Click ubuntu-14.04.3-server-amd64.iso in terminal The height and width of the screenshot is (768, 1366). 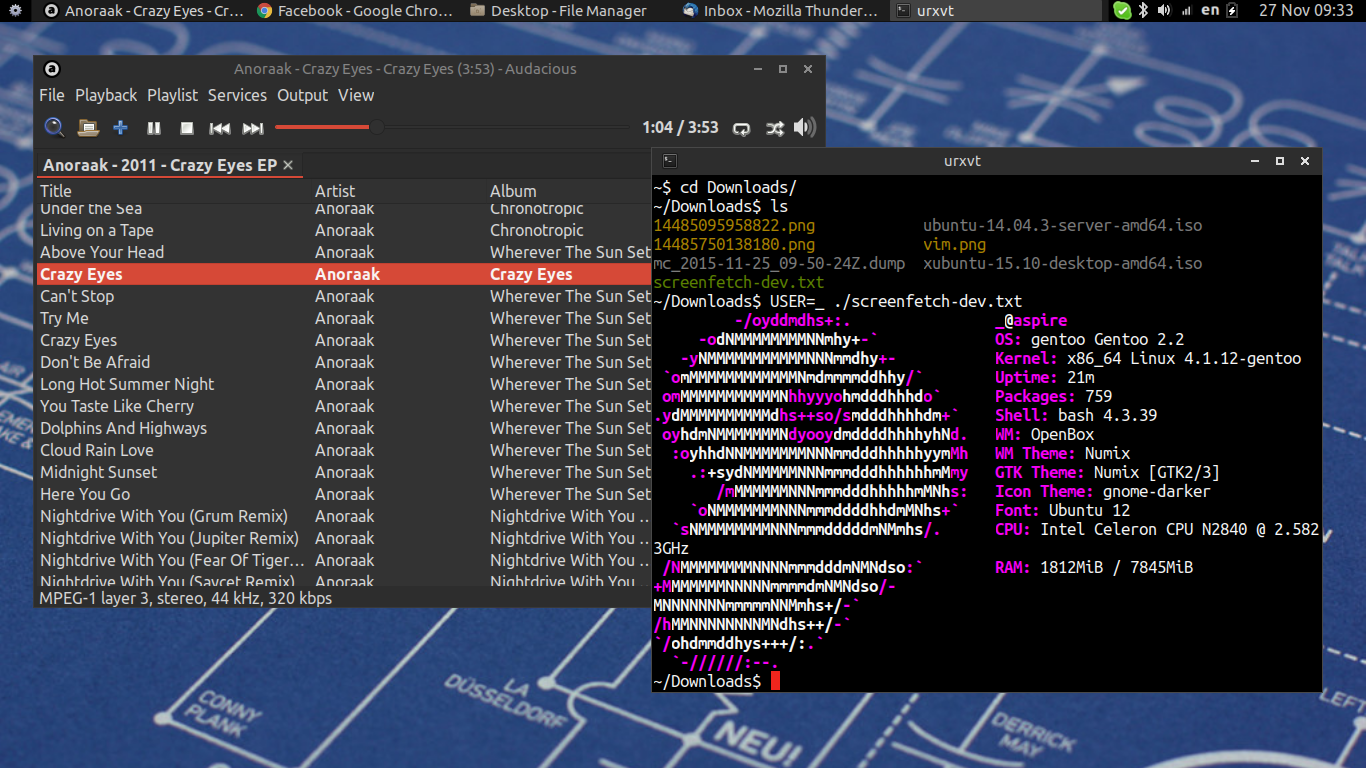pos(1062,226)
